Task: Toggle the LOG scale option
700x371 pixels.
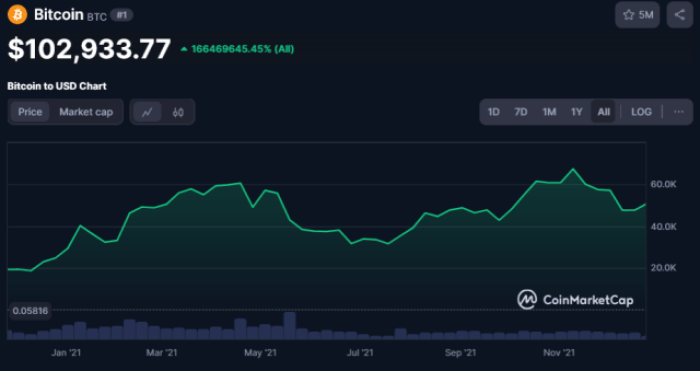Action: (641, 112)
